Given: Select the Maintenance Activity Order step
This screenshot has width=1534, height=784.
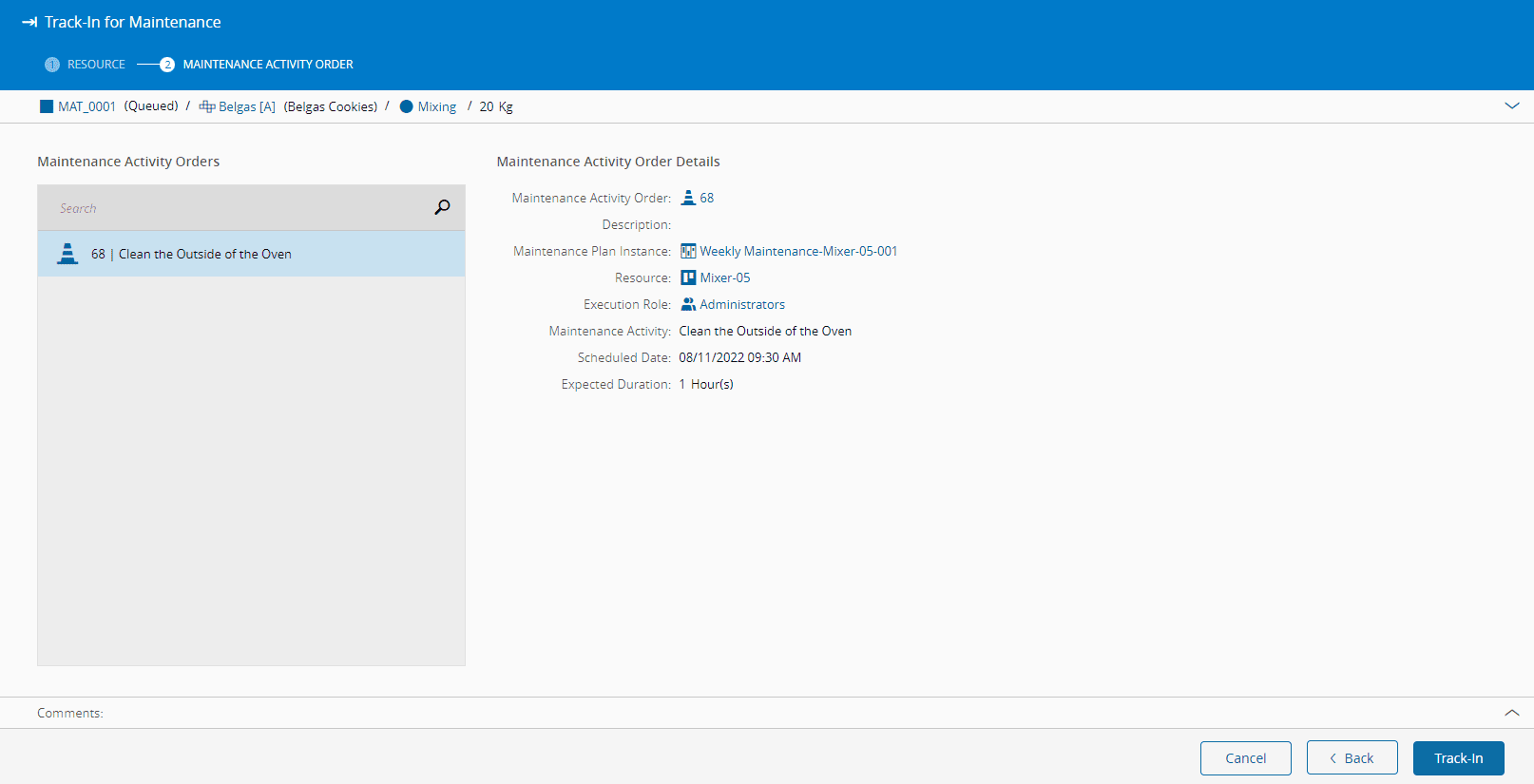Looking at the screenshot, I should coord(266,65).
